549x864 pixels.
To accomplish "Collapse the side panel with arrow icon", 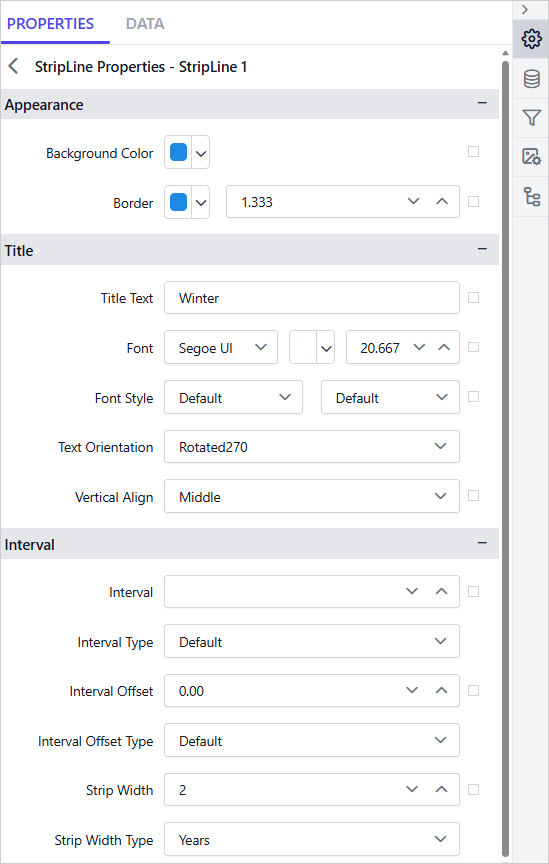I will tap(525, 9).
